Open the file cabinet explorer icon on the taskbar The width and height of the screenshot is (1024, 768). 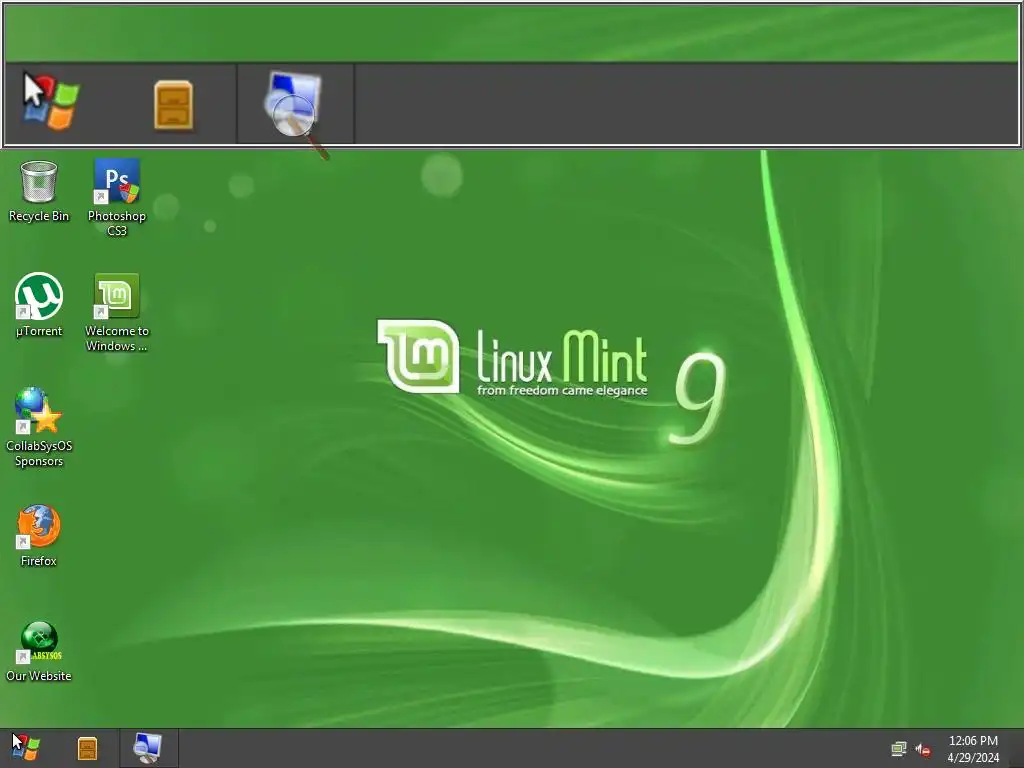point(87,748)
